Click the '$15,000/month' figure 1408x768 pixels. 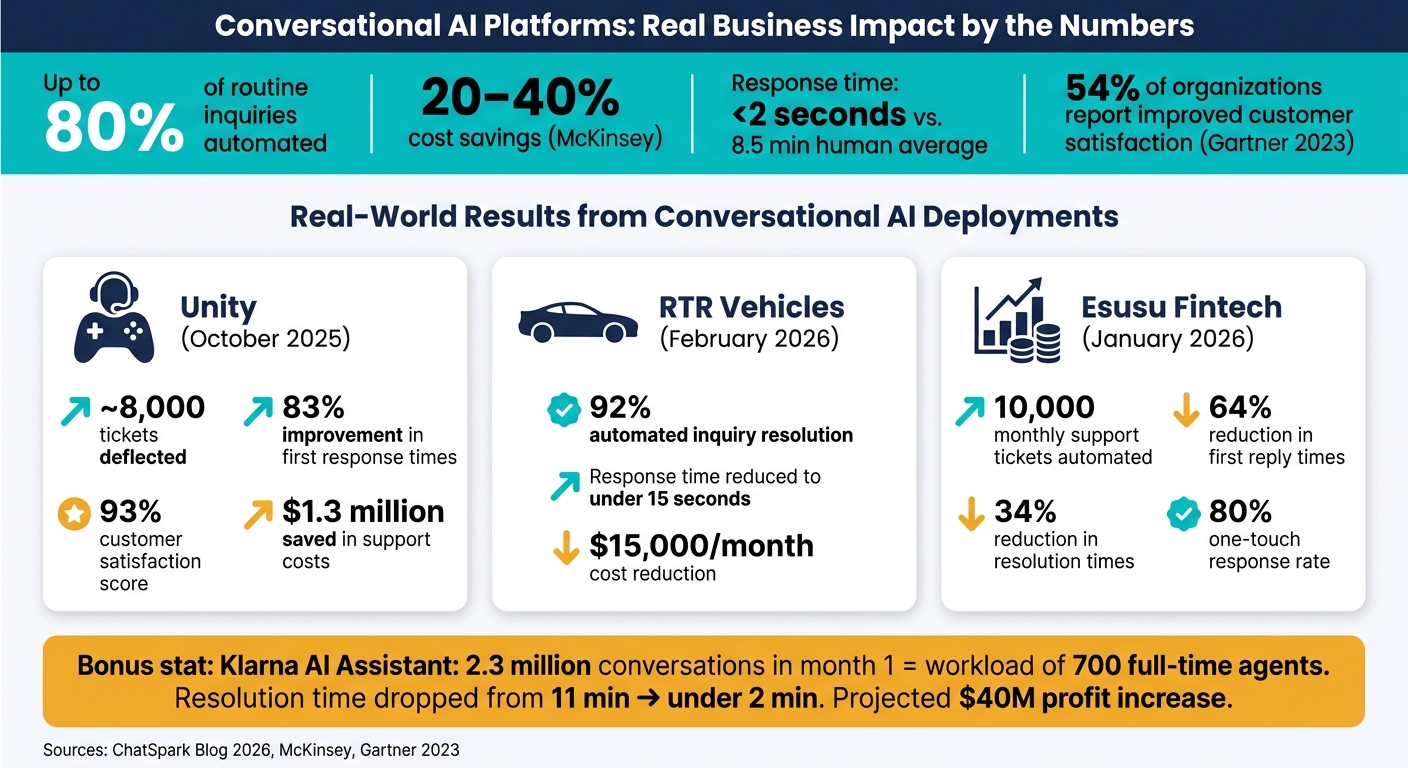tap(701, 545)
